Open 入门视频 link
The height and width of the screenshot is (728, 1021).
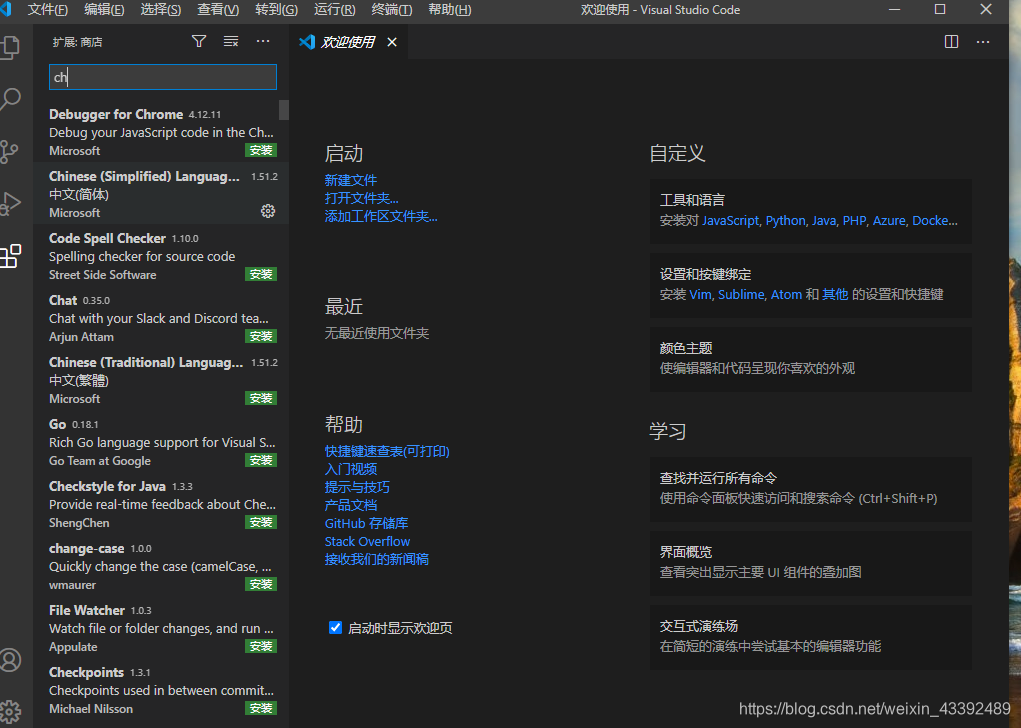(351, 469)
